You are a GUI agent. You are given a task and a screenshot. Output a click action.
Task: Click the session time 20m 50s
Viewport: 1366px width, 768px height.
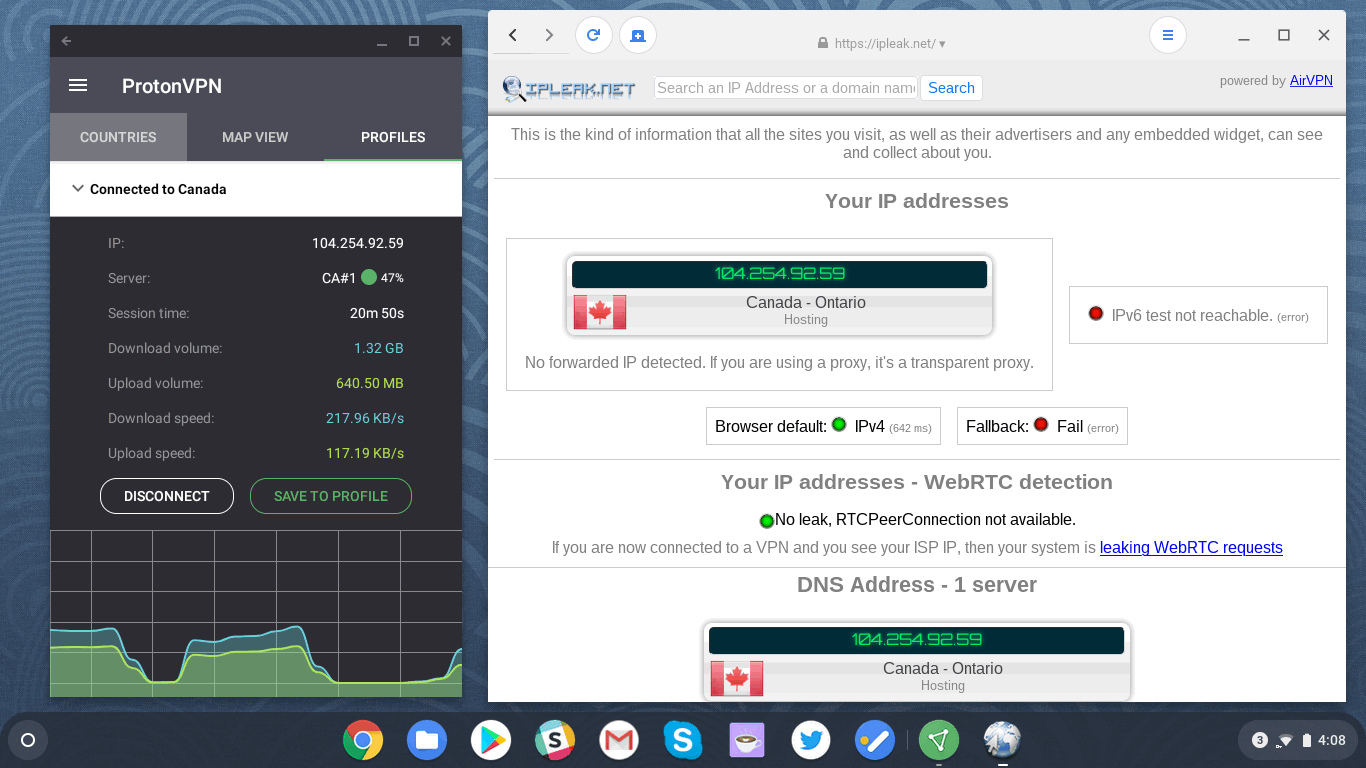(x=377, y=313)
